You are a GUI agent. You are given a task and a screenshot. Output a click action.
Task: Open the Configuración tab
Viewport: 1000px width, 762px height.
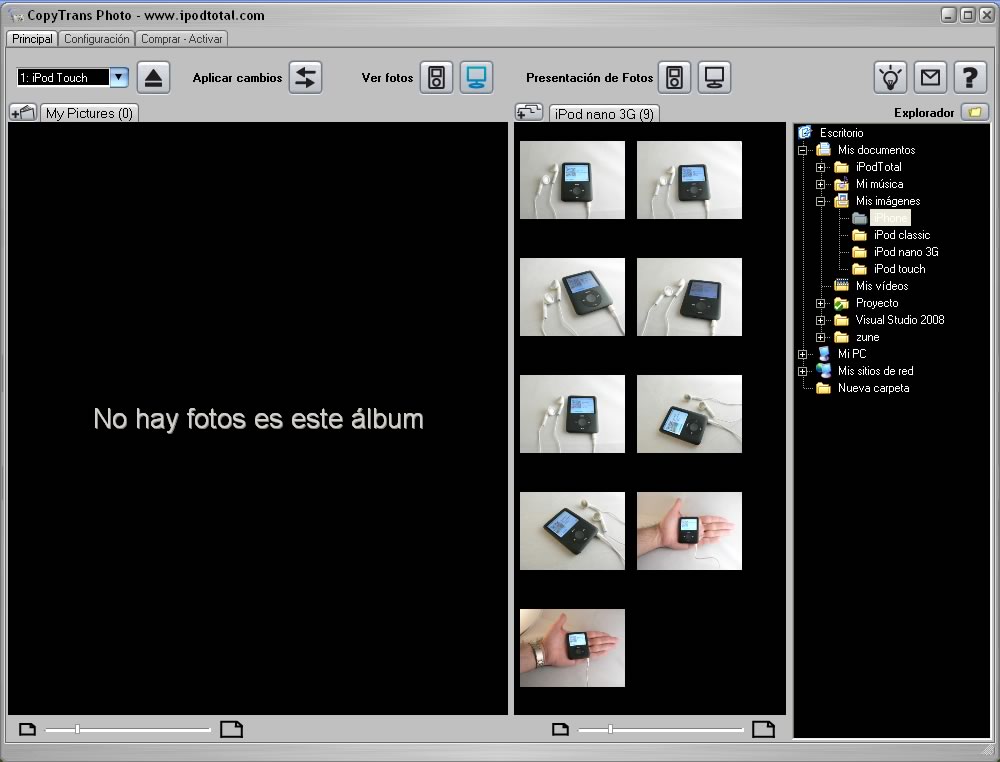[96, 39]
